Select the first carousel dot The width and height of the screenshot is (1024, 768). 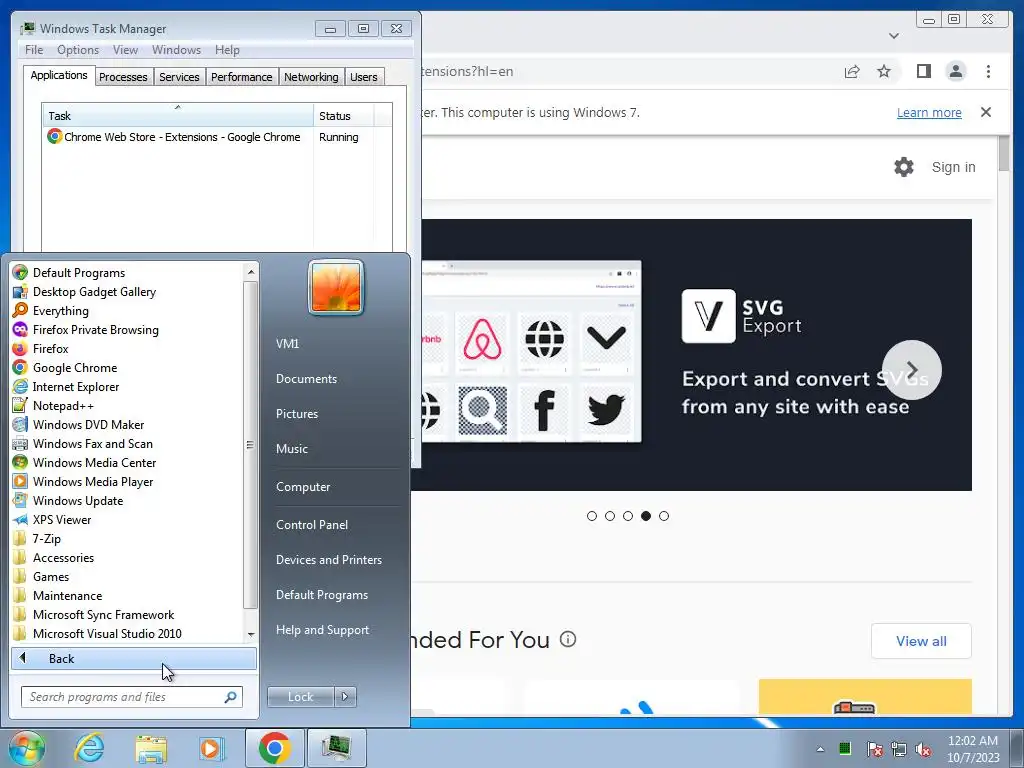[592, 516]
